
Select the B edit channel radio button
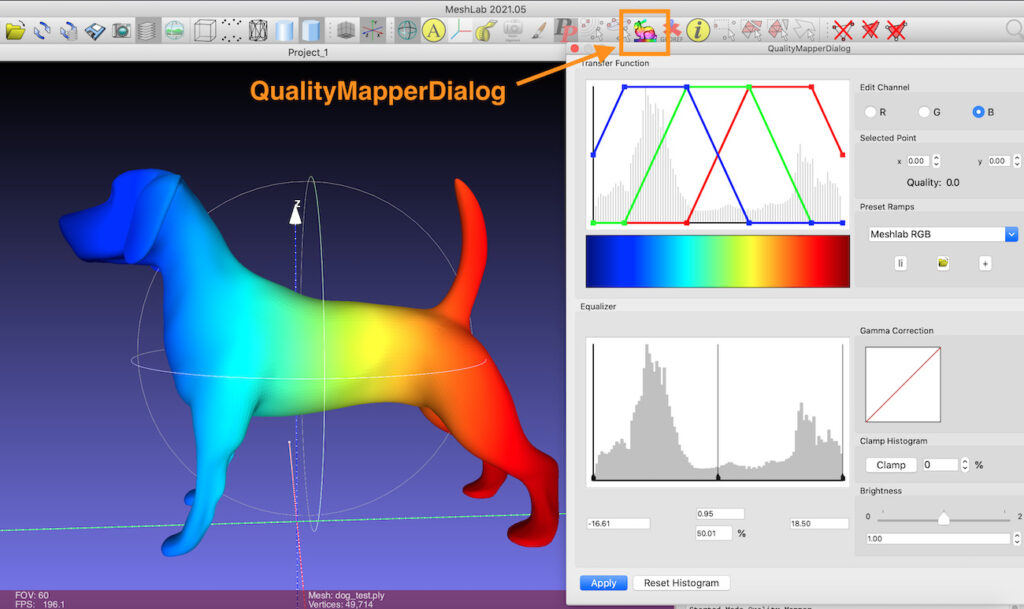point(978,112)
